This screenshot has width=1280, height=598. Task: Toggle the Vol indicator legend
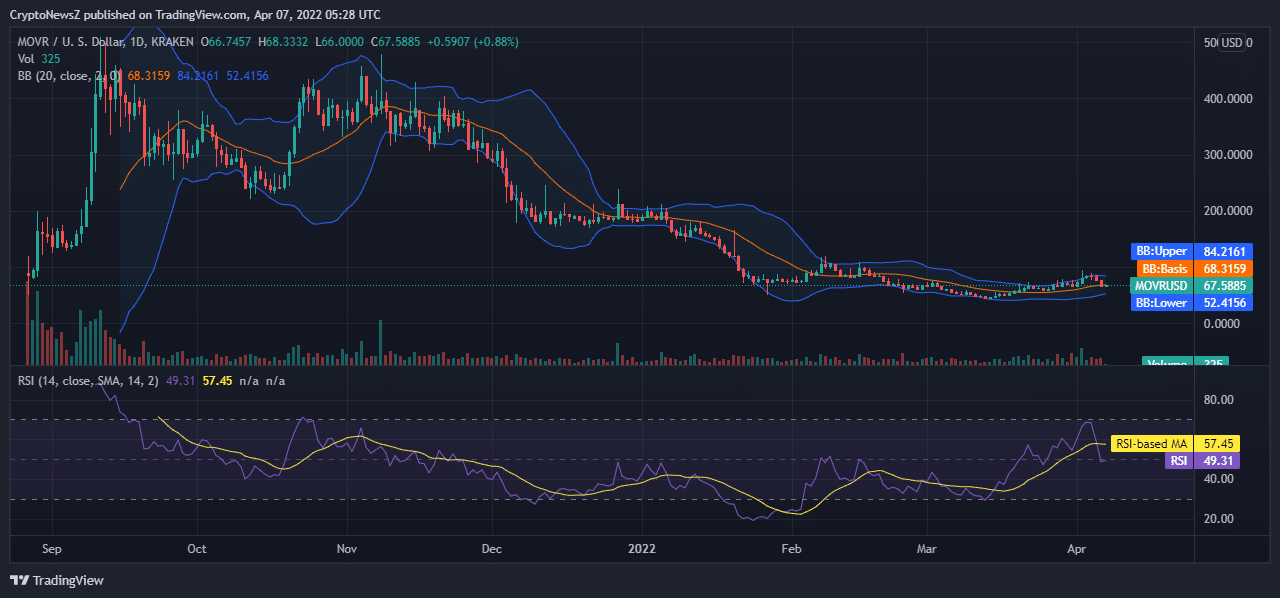[x=28, y=59]
